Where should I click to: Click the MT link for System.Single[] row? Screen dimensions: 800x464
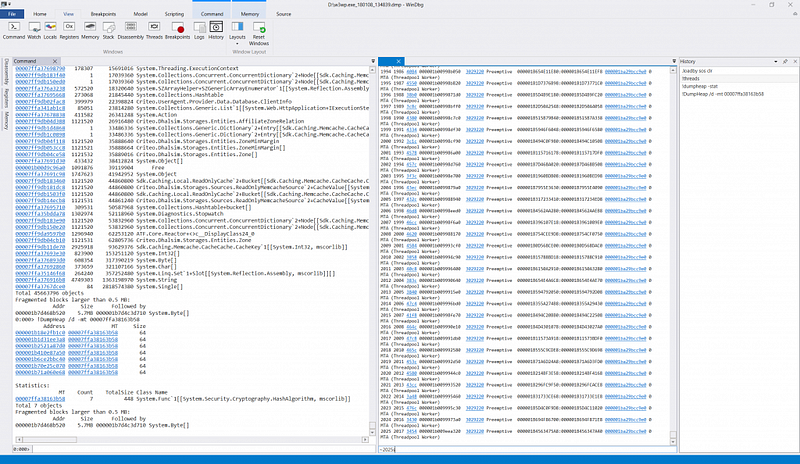(40, 286)
